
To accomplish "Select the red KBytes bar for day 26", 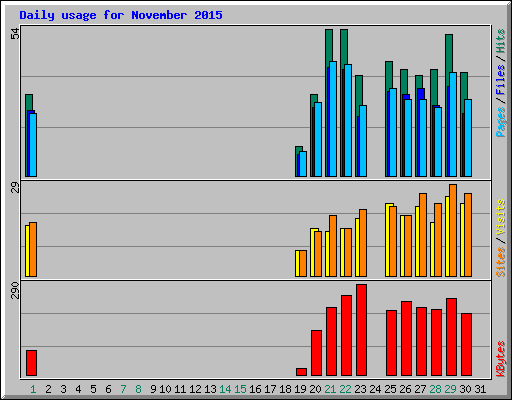I will coord(406,338).
